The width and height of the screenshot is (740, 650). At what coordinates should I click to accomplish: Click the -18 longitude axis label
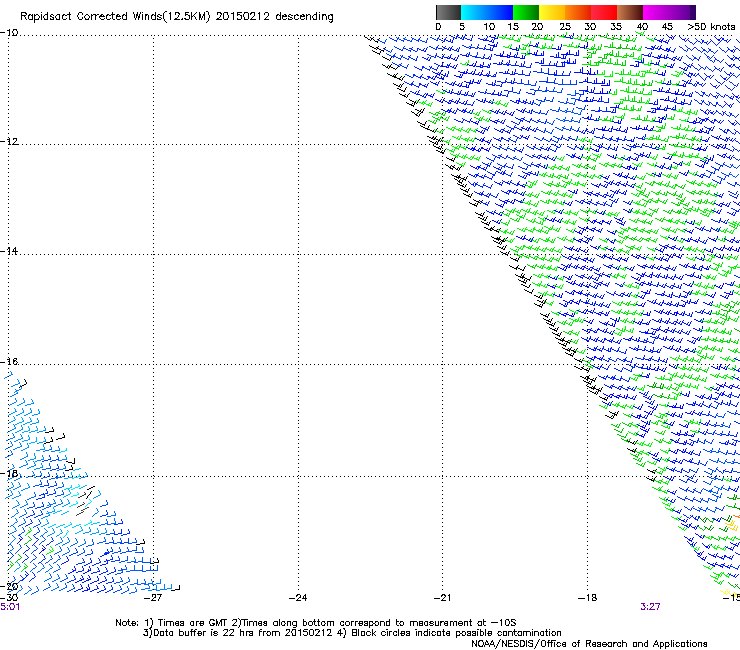[588, 598]
